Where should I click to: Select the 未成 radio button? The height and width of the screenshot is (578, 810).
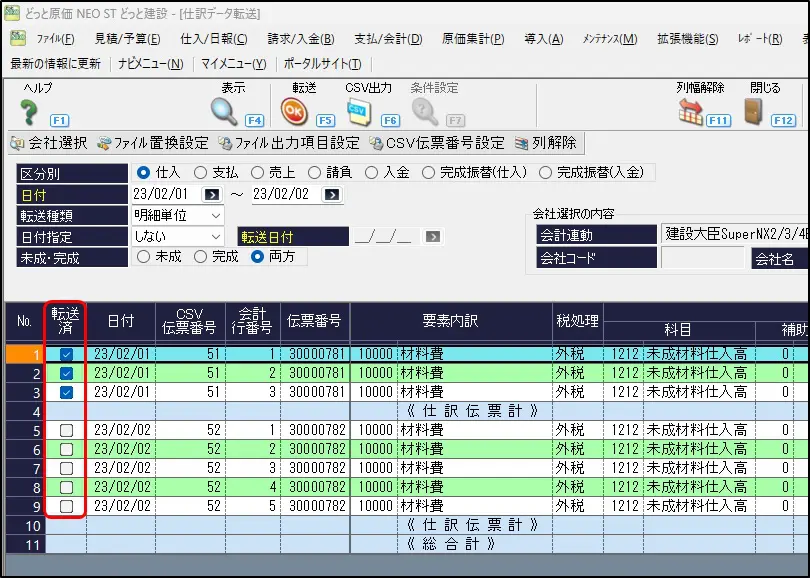[144, 257]
